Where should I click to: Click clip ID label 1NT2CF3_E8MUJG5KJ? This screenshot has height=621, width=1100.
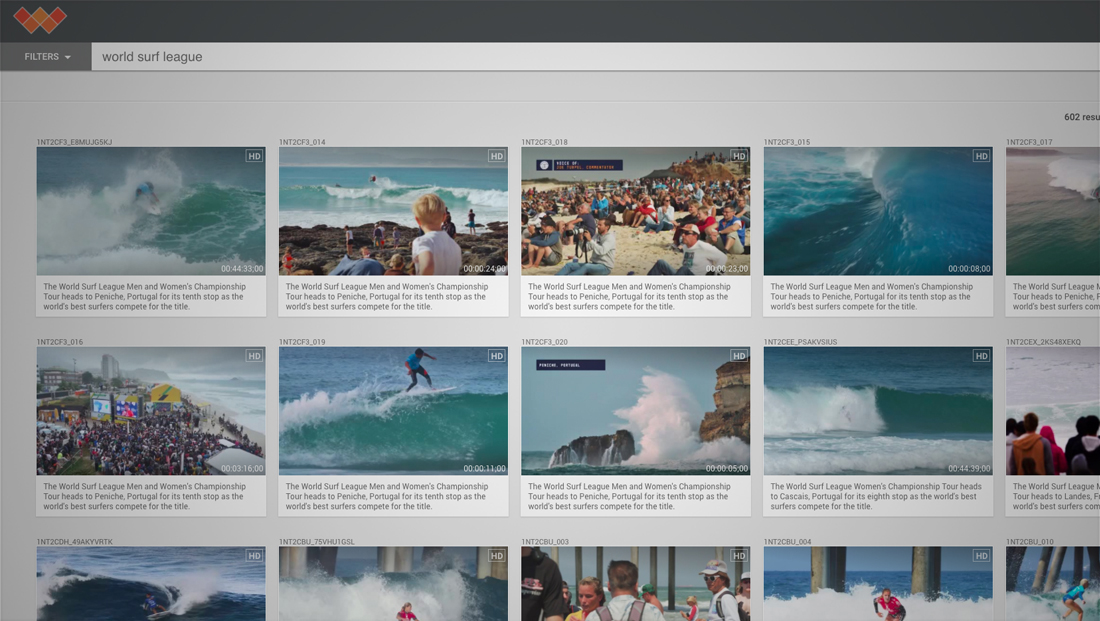click(x=74, y=142)
